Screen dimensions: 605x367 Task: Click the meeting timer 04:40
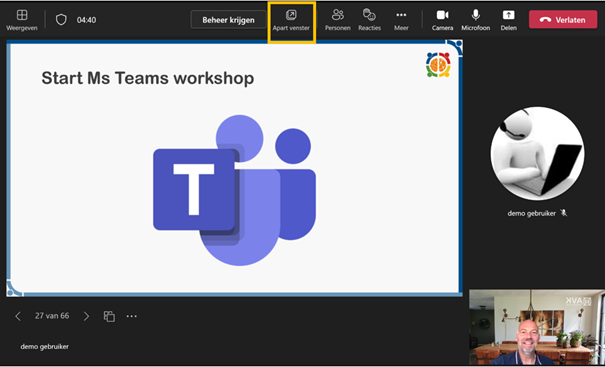[x=86, y=20]
